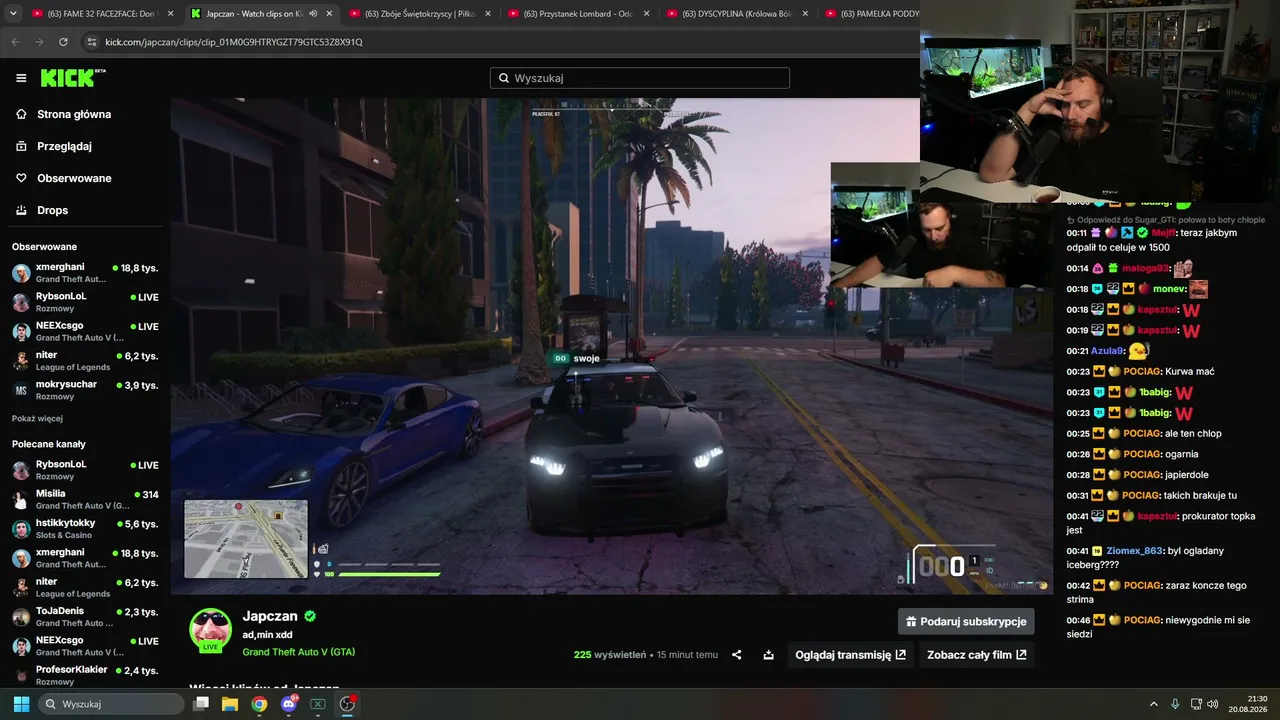
Task: Click the download clip icon
Action: coord(768,655)
